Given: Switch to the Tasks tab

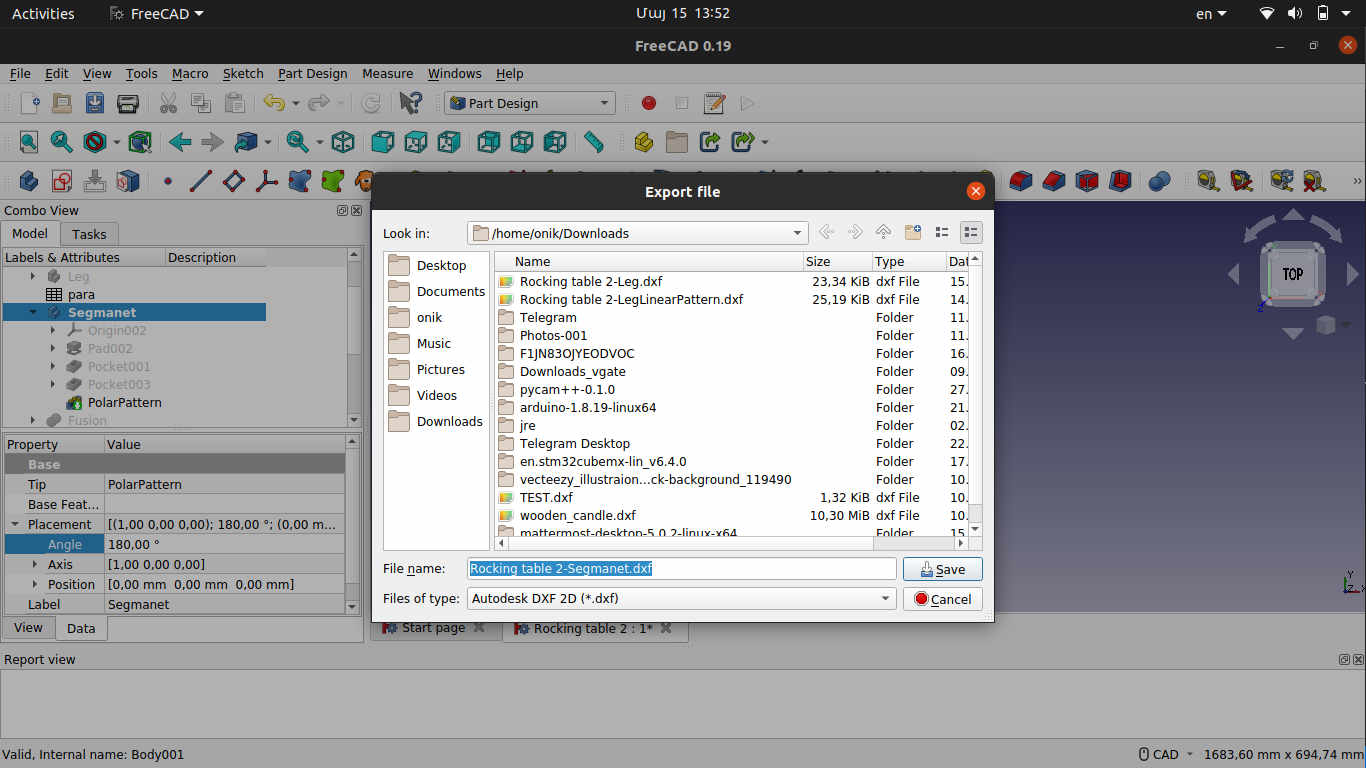Looking at the screenshot, I should tap(89, 234).
